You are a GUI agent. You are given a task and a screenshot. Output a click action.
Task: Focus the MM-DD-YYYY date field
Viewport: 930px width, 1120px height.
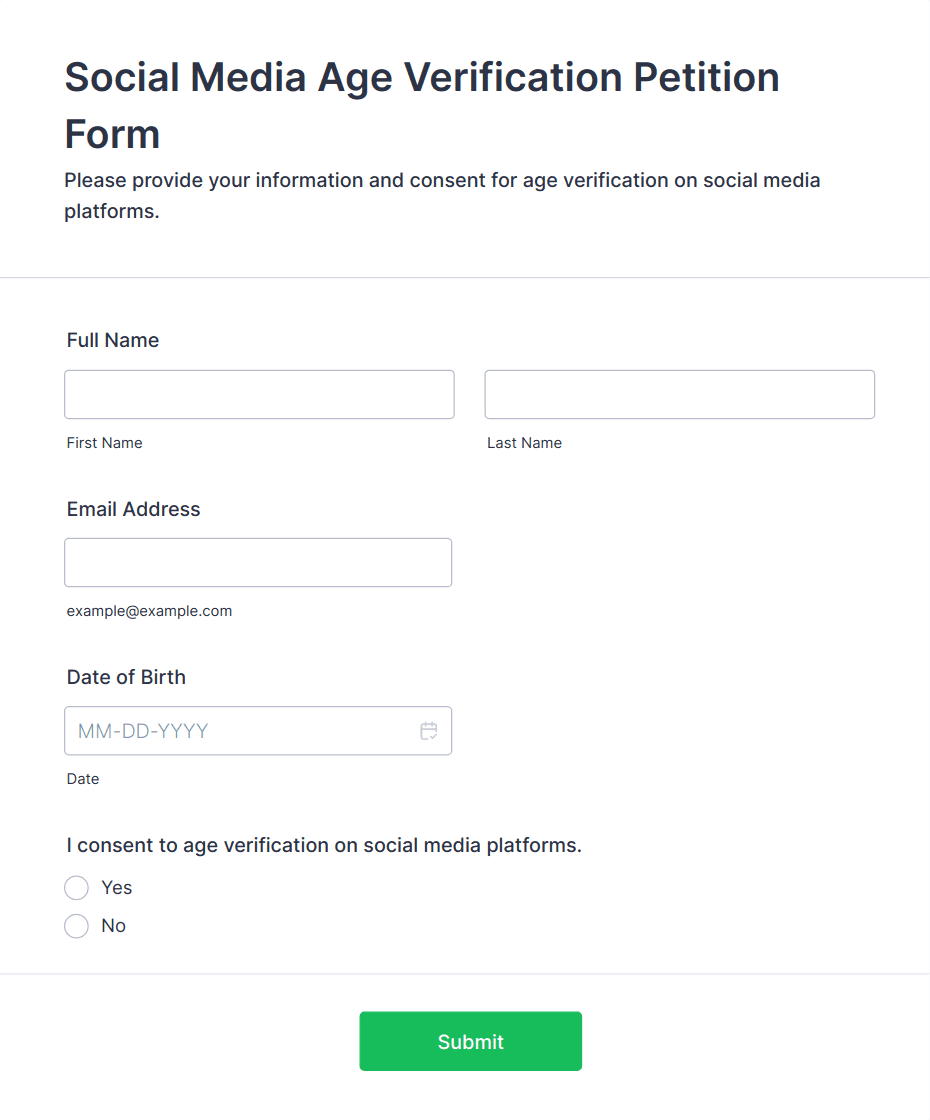tap(240, 731)
